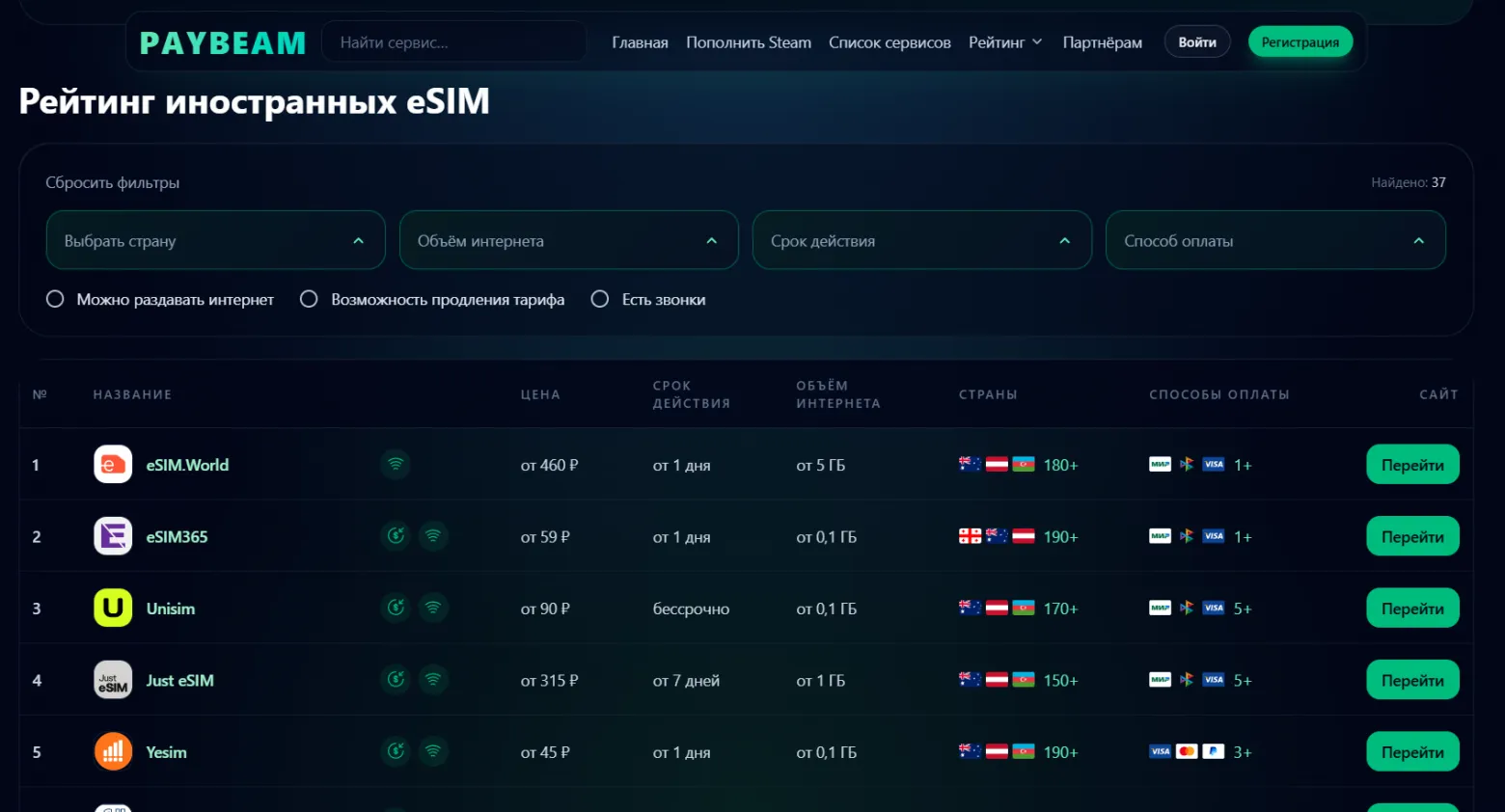Screen dimensions: 1505x812
Task: Click 'НАЗВАНИЕ' column header
Action: (x=132, y=394)
